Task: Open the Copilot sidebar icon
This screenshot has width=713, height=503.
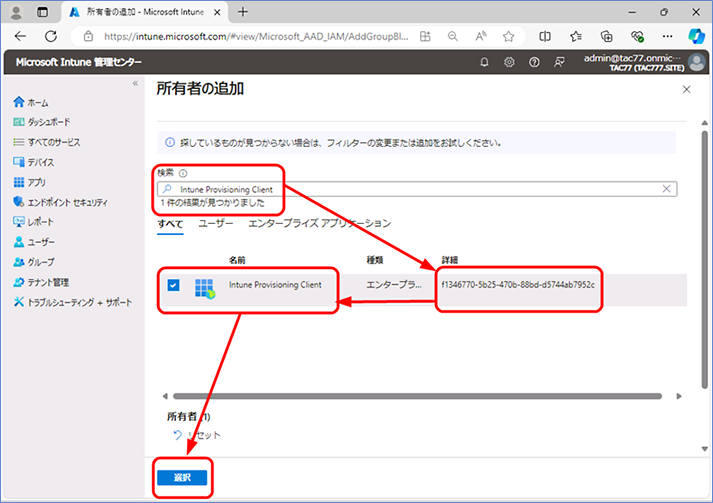Action: [696, 36]
